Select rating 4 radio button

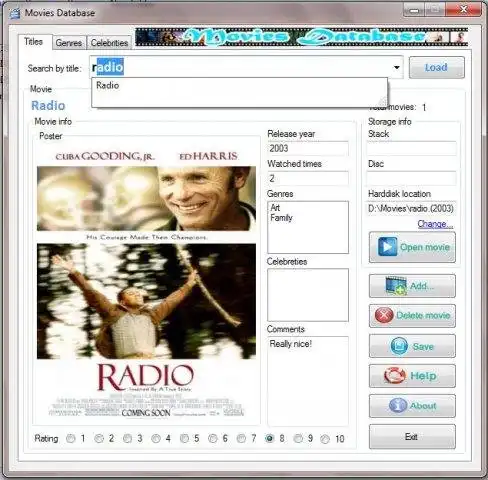[x=156, y=438]
